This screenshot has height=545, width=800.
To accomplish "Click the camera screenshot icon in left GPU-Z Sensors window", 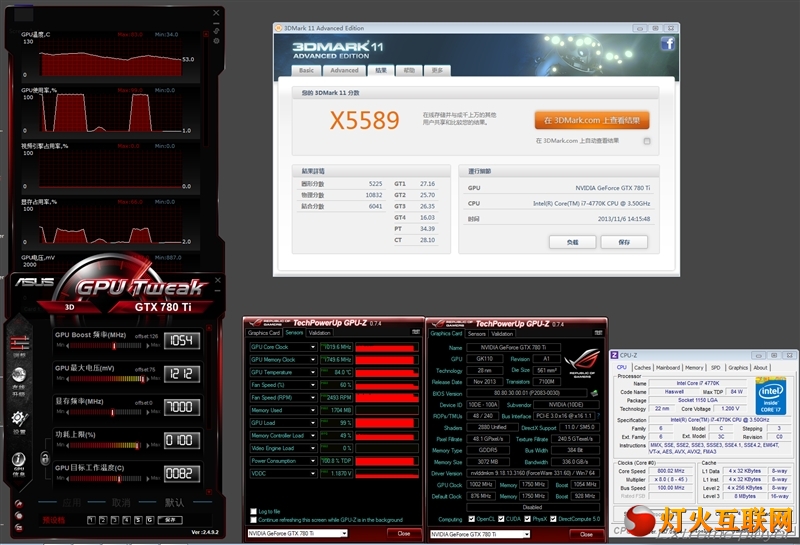I will (x=416, y=332).
